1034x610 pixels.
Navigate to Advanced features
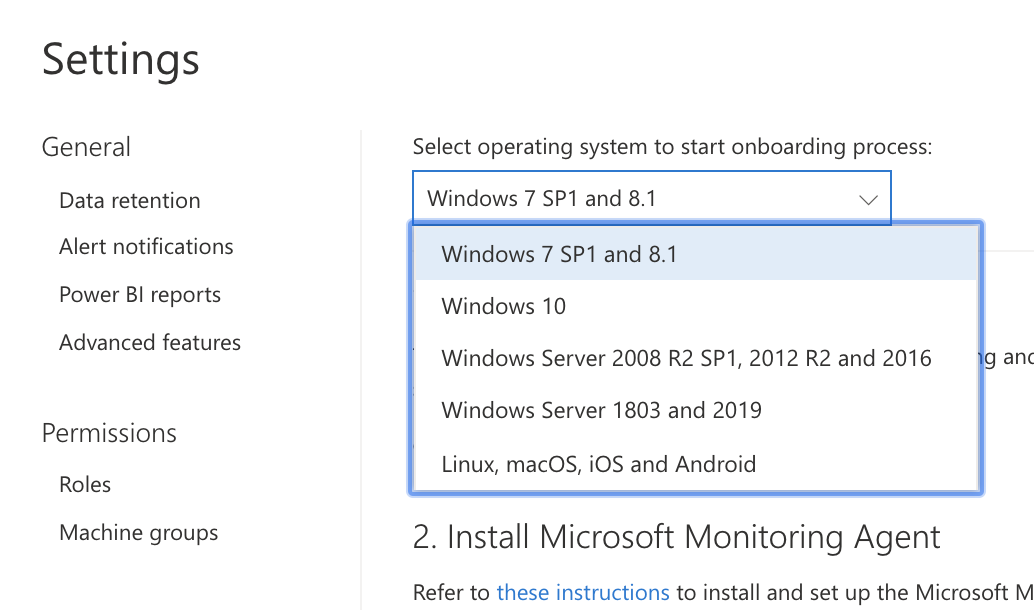[150, 342]
